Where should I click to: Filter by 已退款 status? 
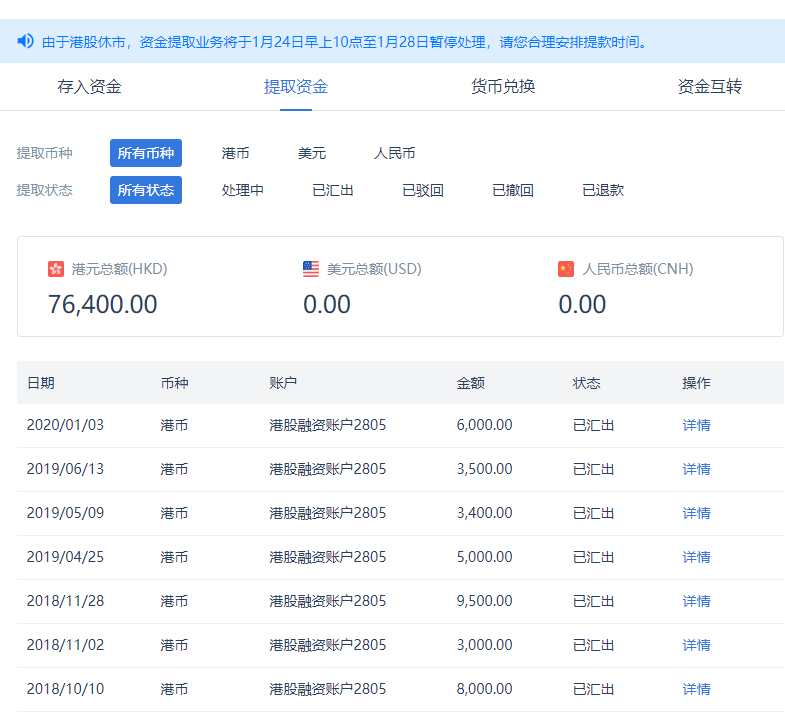point(603,190)
